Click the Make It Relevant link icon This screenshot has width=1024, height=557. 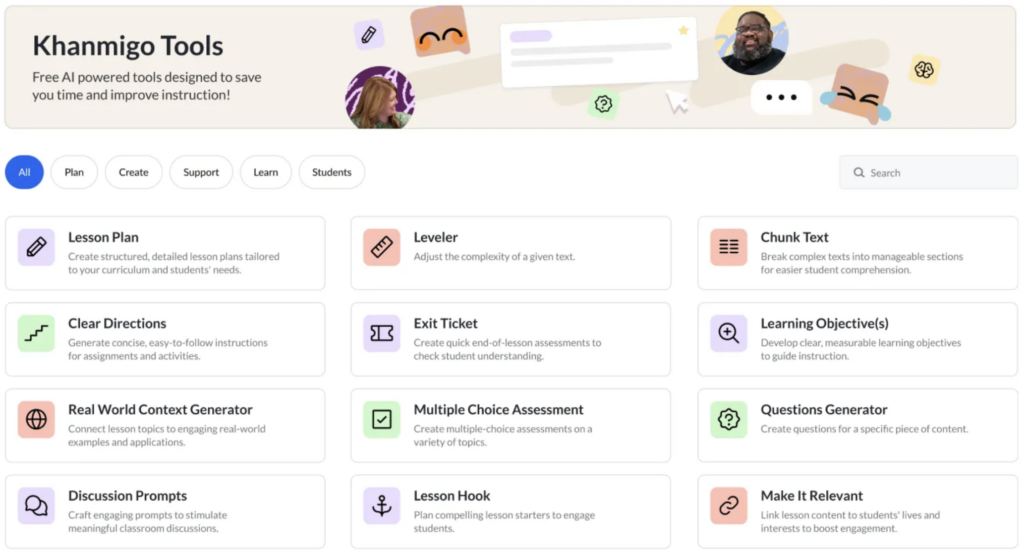(729, 506)
